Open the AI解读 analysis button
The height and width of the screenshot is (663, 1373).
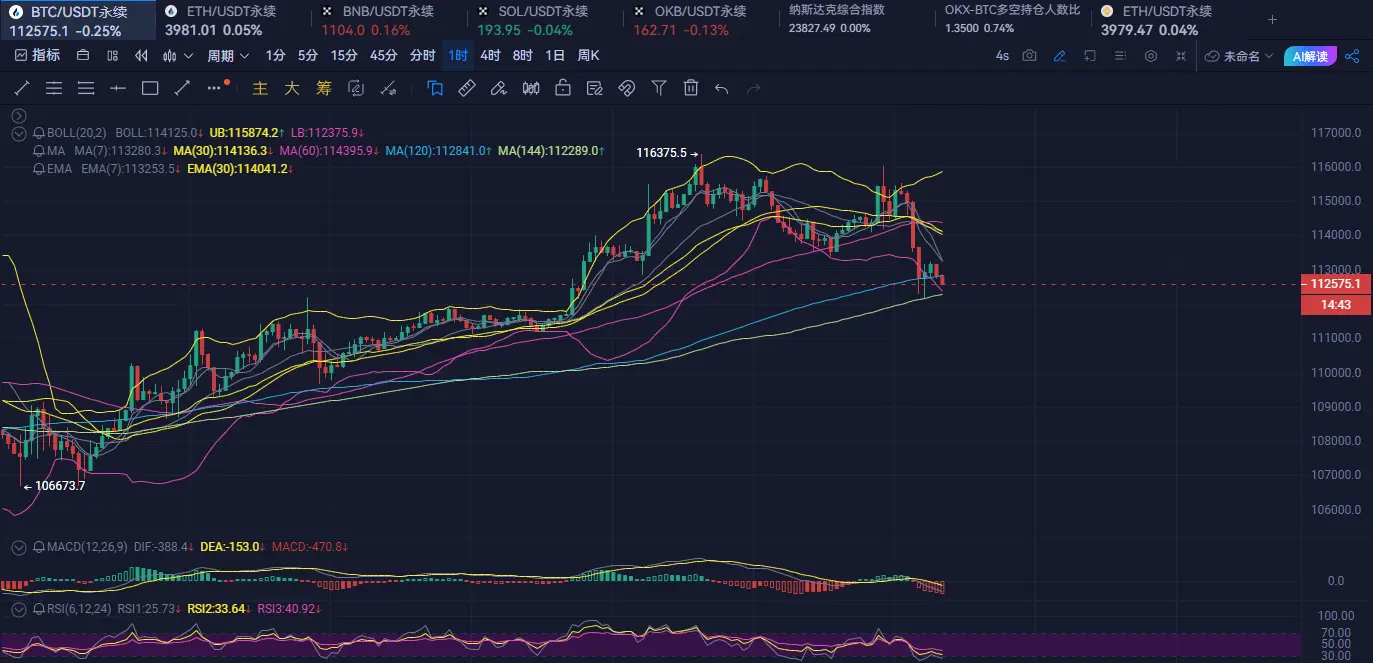coord(1310,56)
